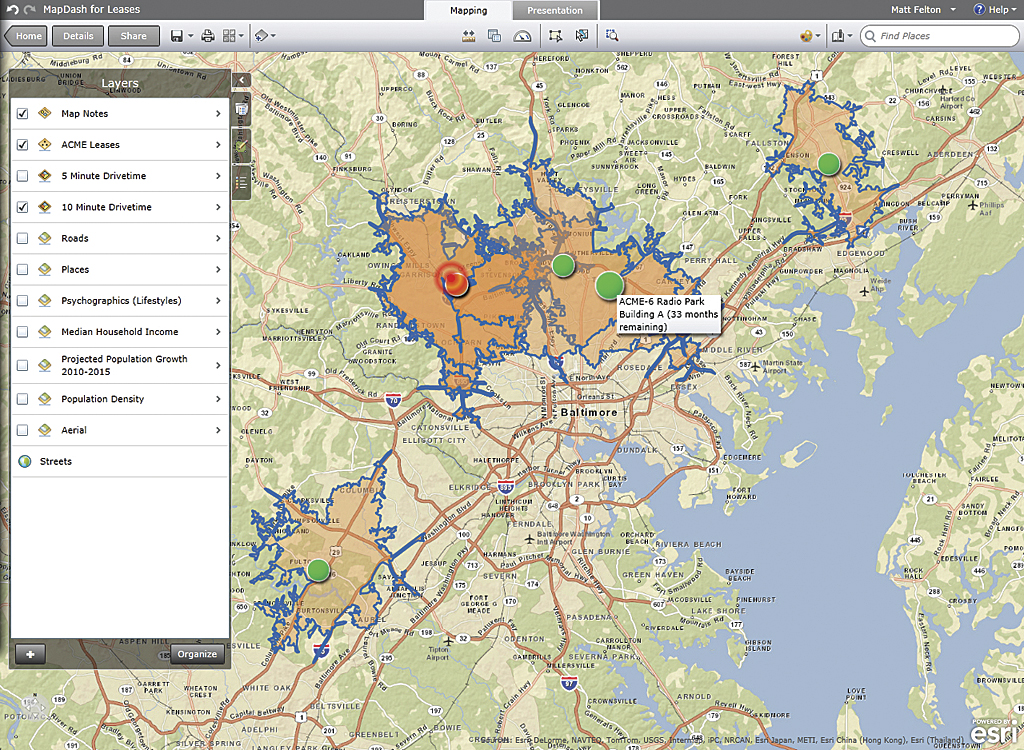1024x750 pixels.
Task: Turn on the Median Household Income layer
Action: [x=22, y=332]
